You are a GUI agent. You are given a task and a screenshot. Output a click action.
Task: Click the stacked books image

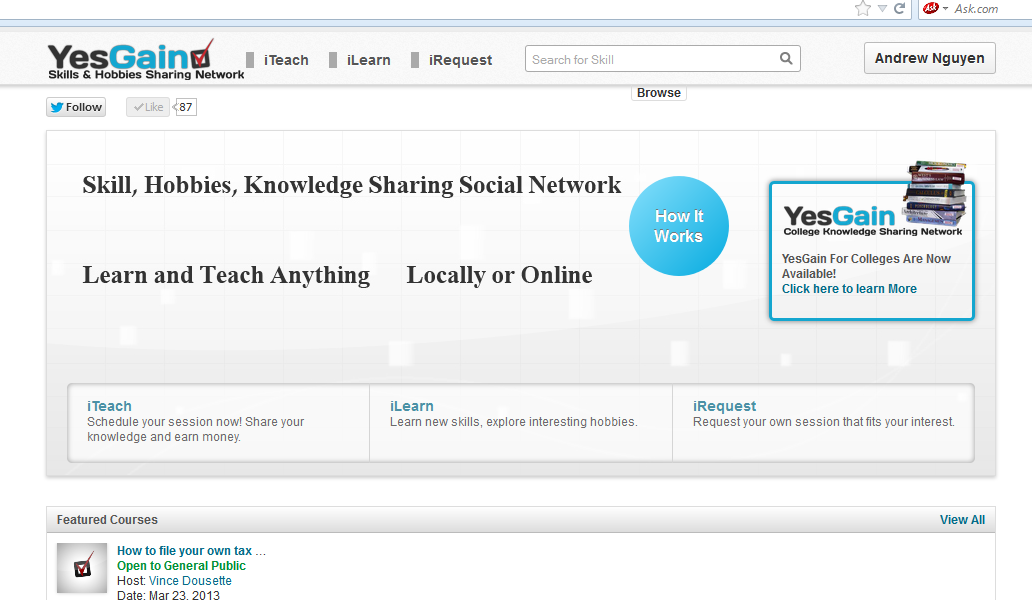point(935,192)
